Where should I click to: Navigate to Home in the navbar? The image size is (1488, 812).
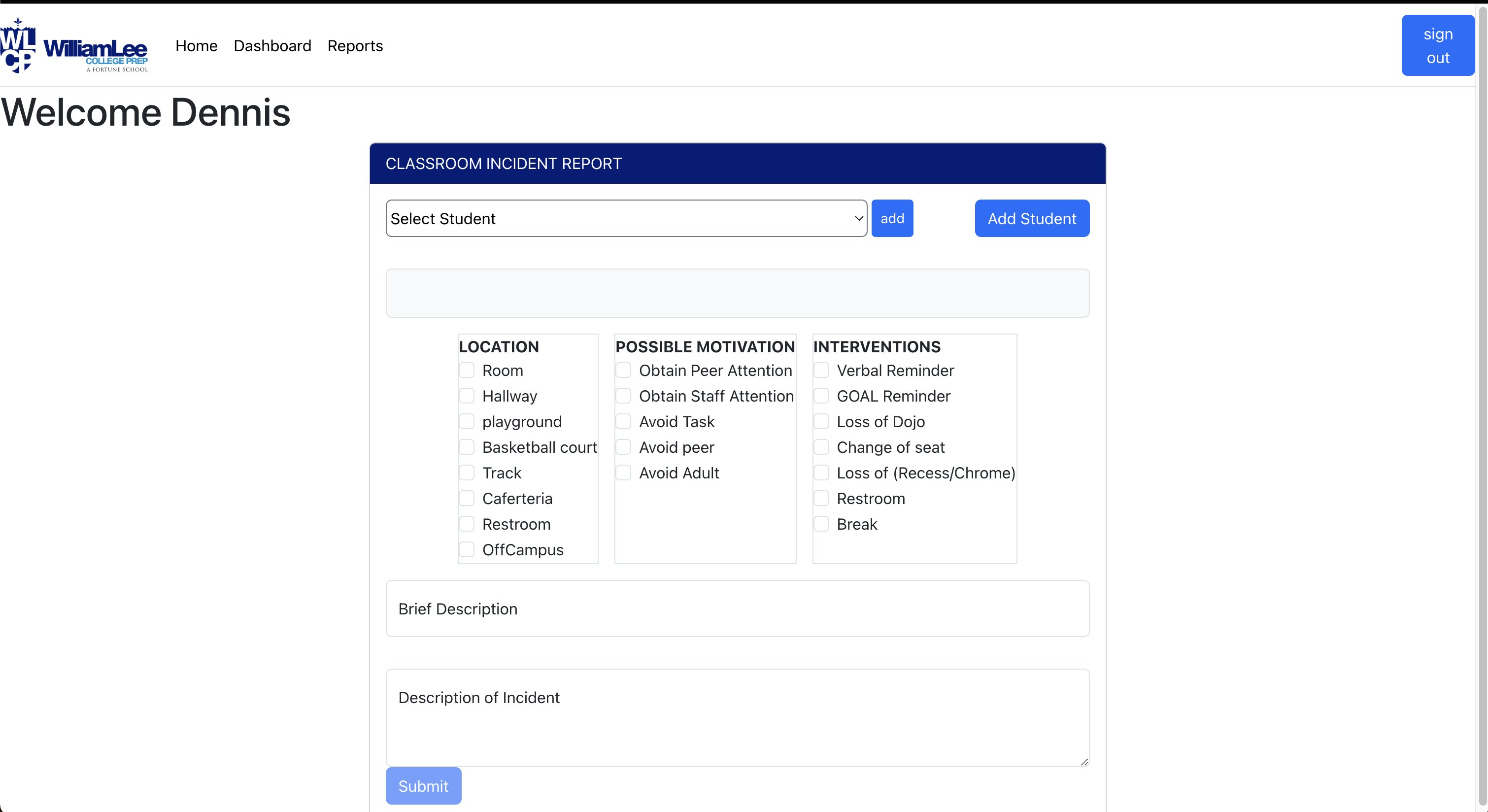coord(197,46)
